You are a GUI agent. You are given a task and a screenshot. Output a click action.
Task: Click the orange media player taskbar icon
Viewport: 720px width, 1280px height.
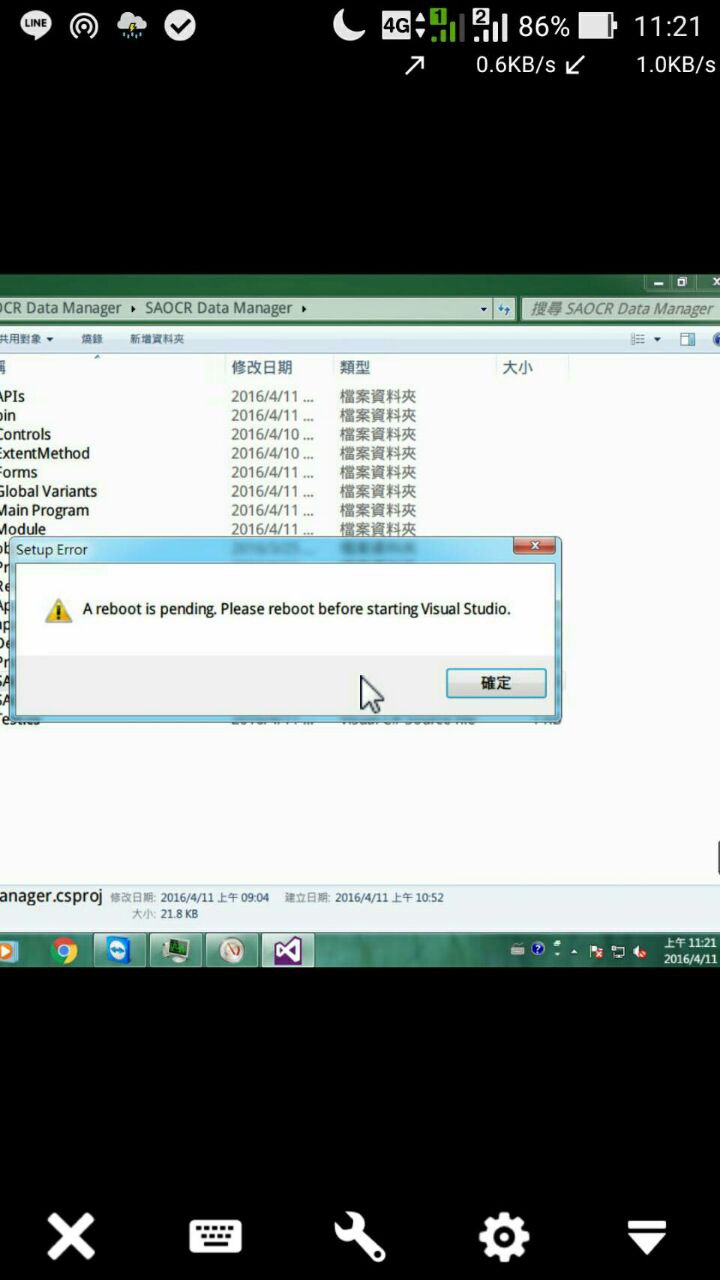7,950
